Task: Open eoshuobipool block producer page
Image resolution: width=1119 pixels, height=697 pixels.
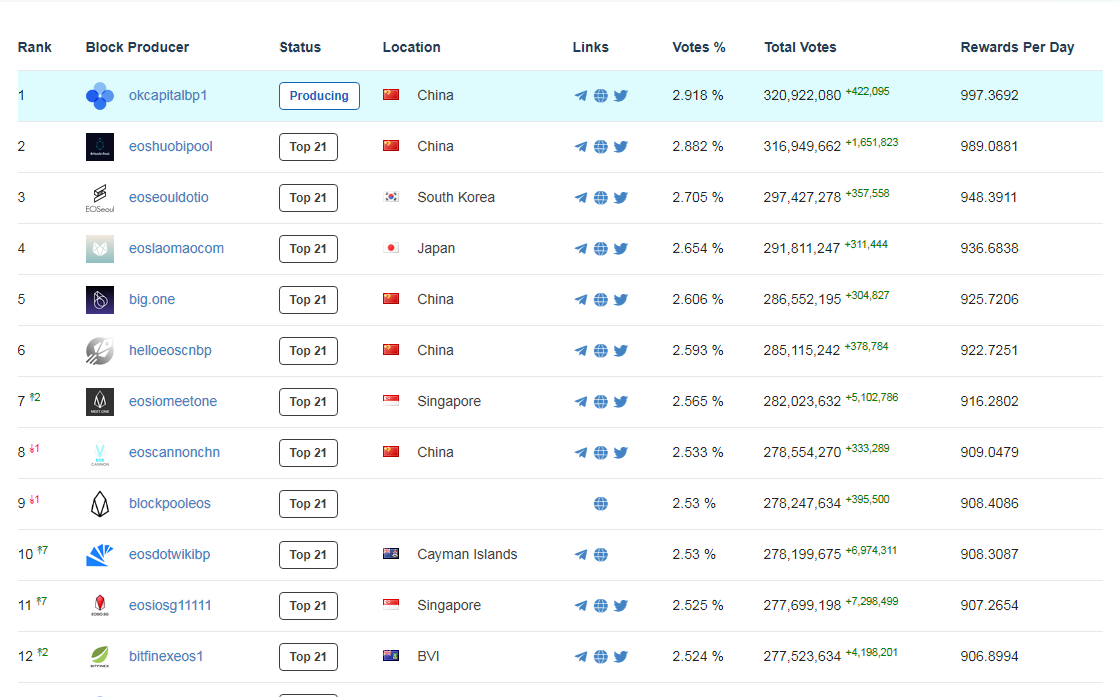Action: click(x=171, y=146)
